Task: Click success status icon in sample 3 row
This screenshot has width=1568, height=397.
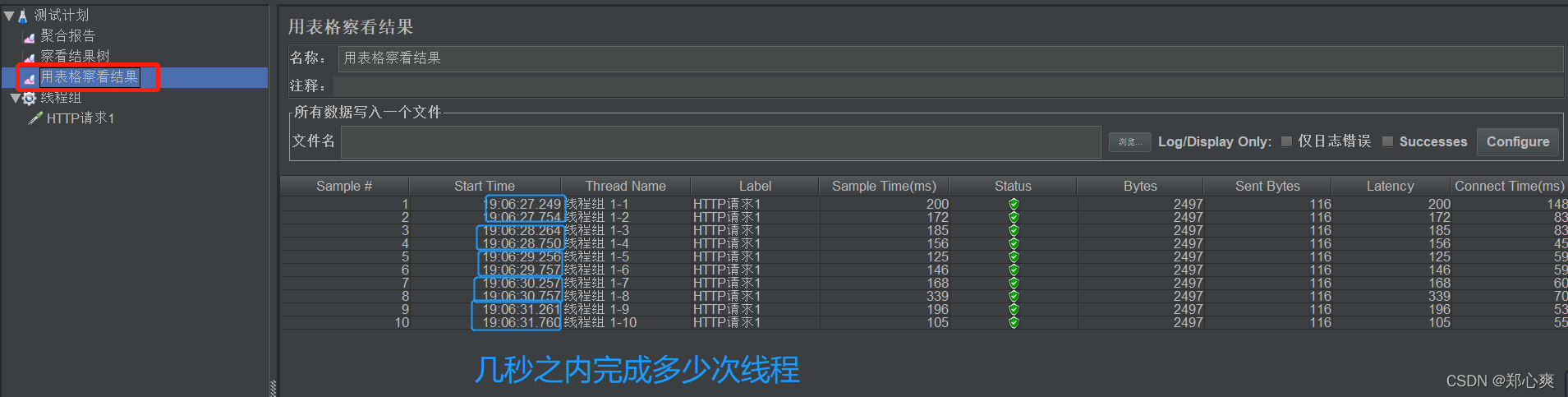Action: [1014, 230]
